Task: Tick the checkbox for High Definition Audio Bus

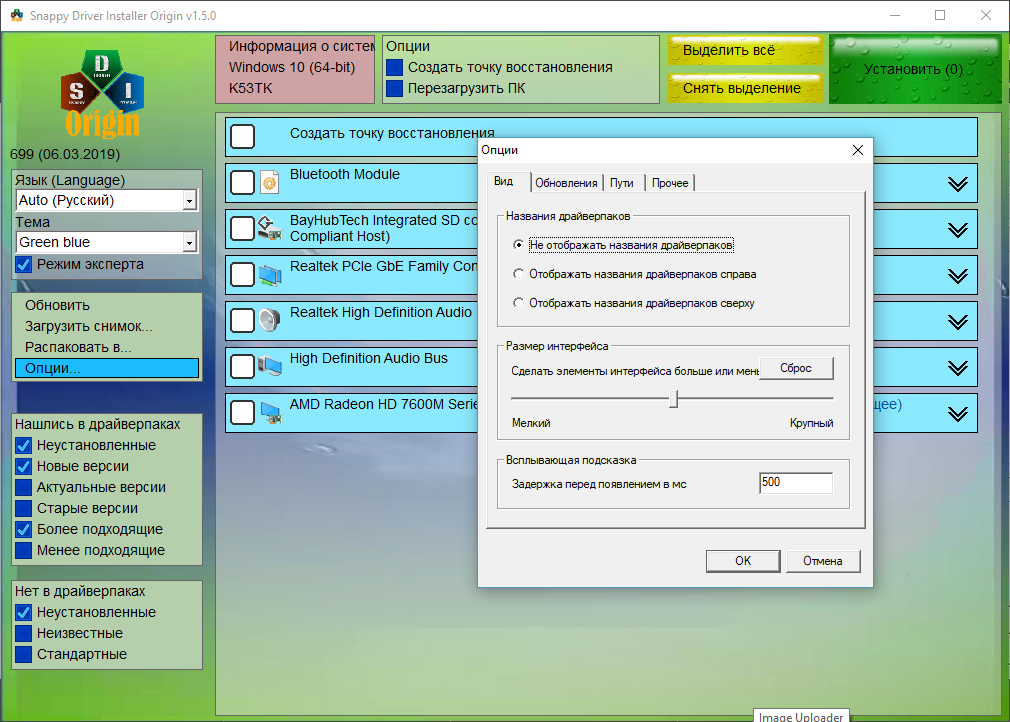Action: pos(243,366)
